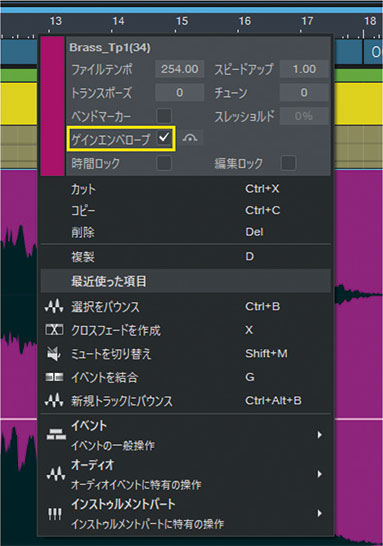Expand the イベント submenu arrow
Screen dimensions: 383x546
[x=320, y=434]
